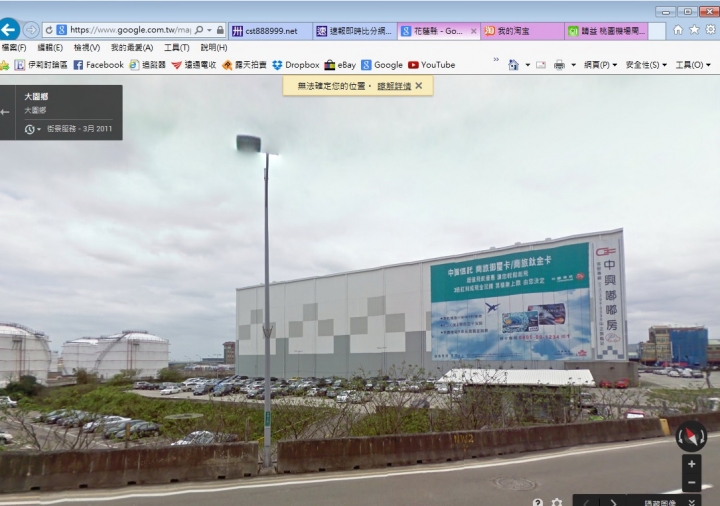720x506 pixels.
Task: Switch to the green-icon tab on the far right
Action: [x=607, y=31]
